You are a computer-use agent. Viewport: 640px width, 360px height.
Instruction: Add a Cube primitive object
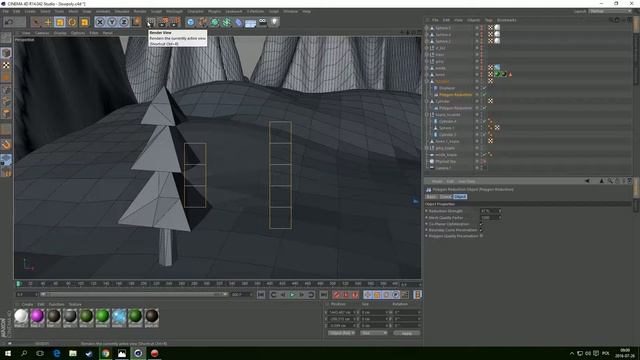pos(191,22)
